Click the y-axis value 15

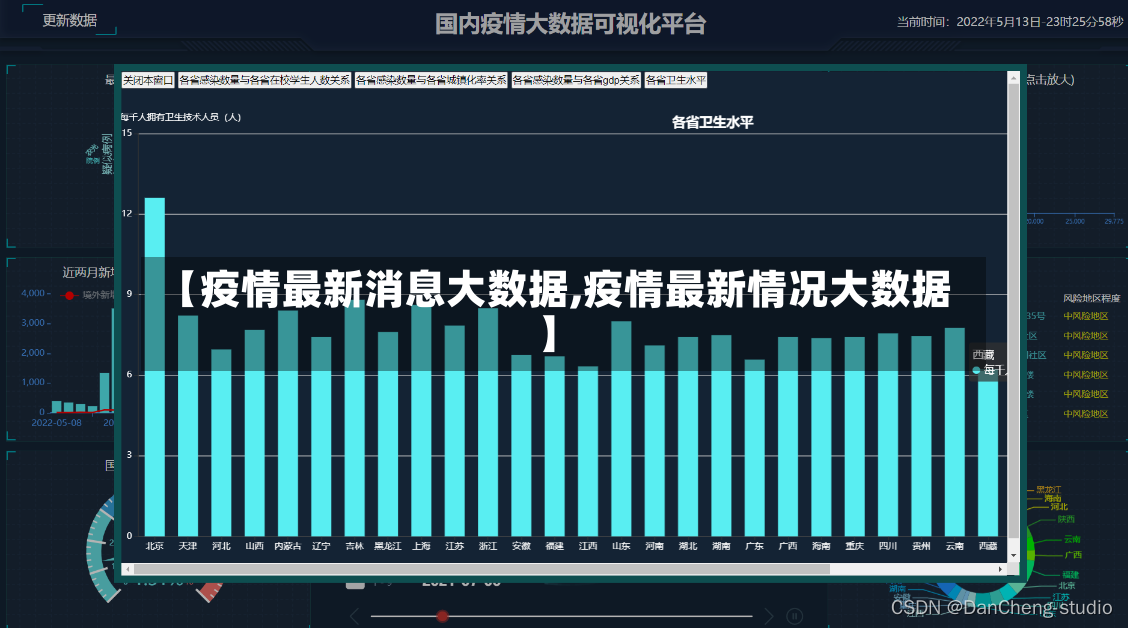pos(127,133)
